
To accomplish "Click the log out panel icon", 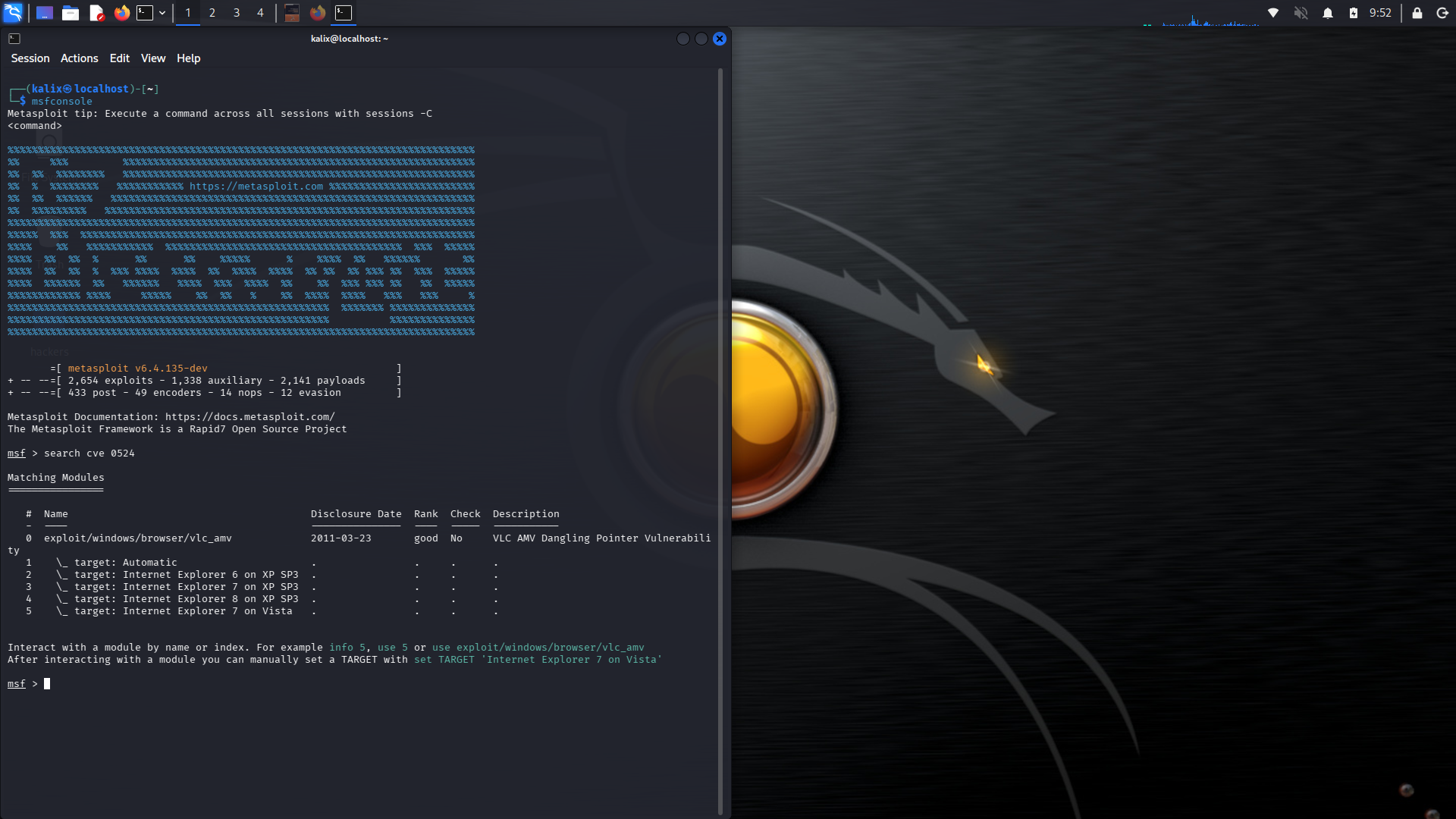I will click(x=1442, y=13).
